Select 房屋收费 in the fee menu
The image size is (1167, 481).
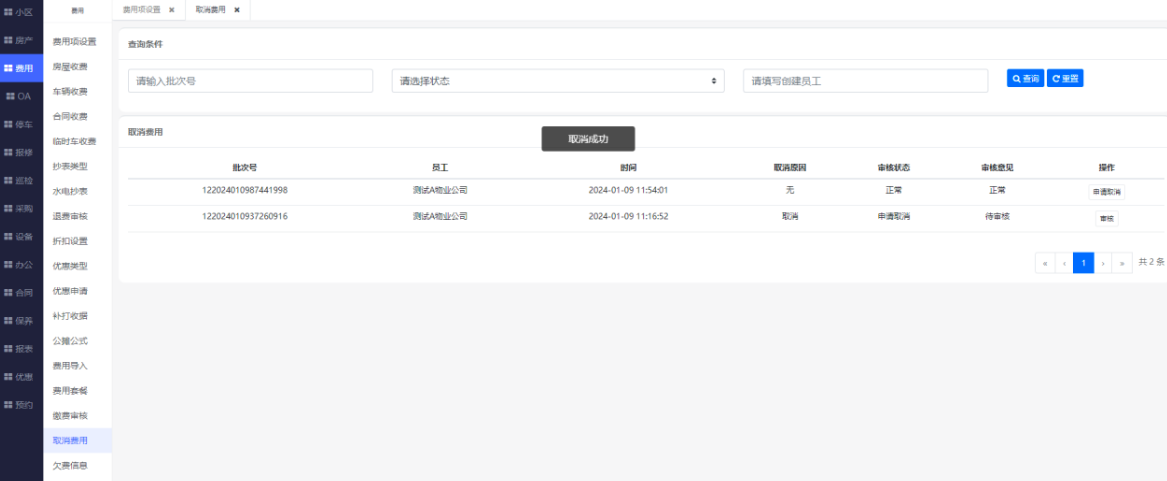coord(70,66)
